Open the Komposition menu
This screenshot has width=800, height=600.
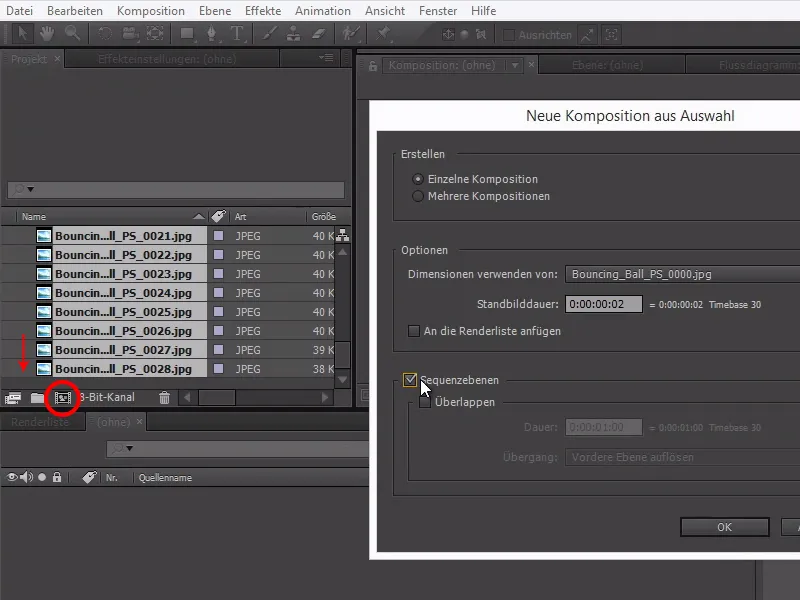(x=151, y=11)
